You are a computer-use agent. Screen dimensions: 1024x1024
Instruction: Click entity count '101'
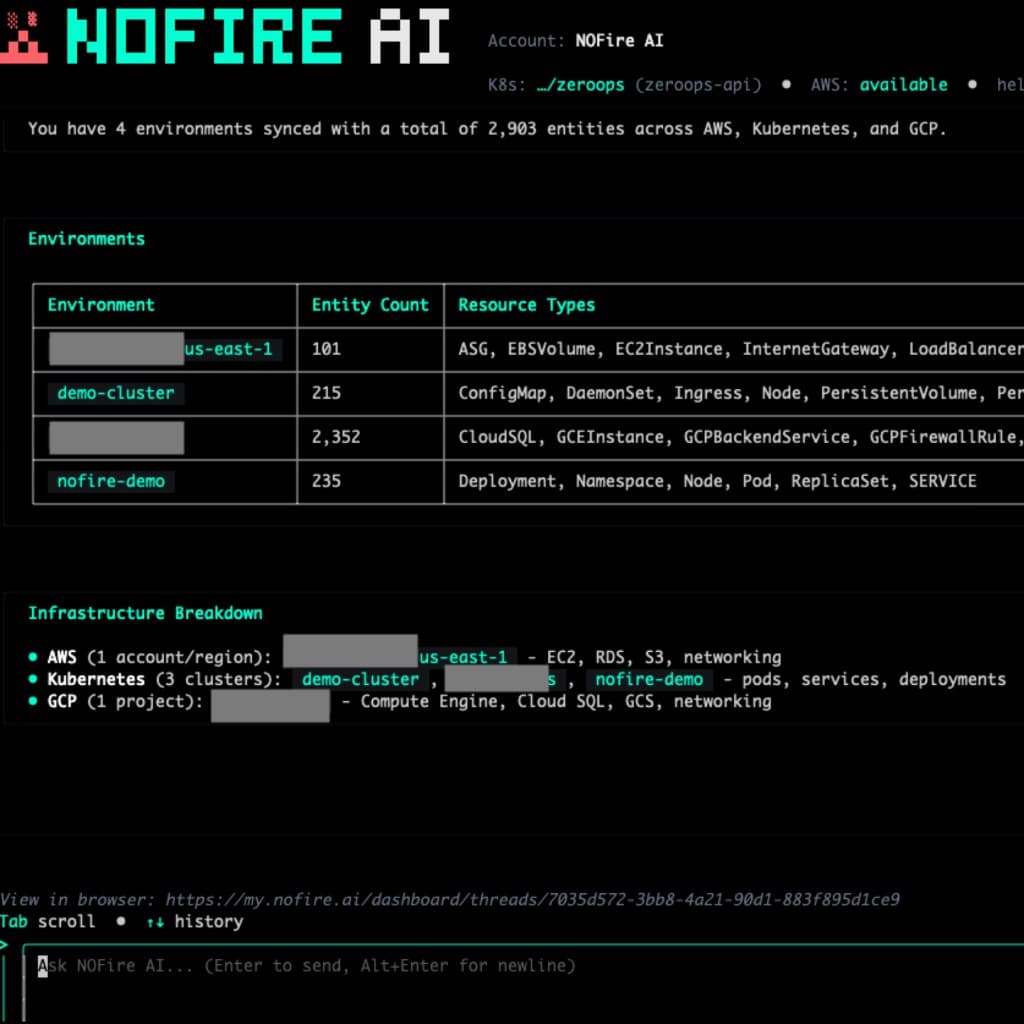coord(326,349)
